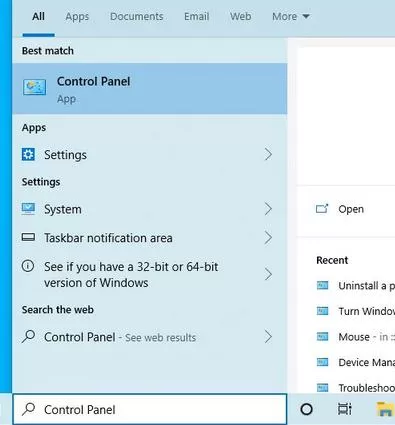
Task: Switch to the Web filter tab
Action: coord(240,16)
